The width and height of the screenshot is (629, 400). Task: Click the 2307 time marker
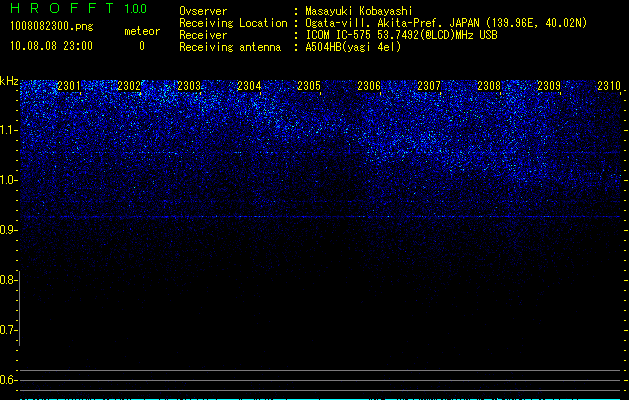pos(429,86)
